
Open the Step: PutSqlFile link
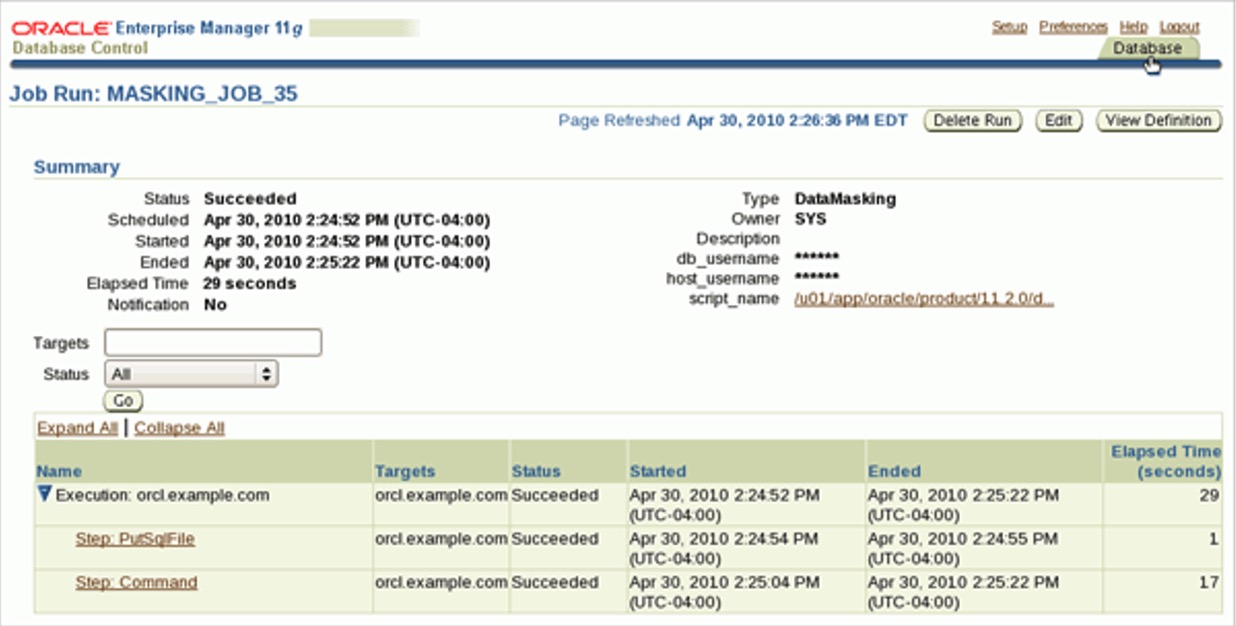[135, 539]
